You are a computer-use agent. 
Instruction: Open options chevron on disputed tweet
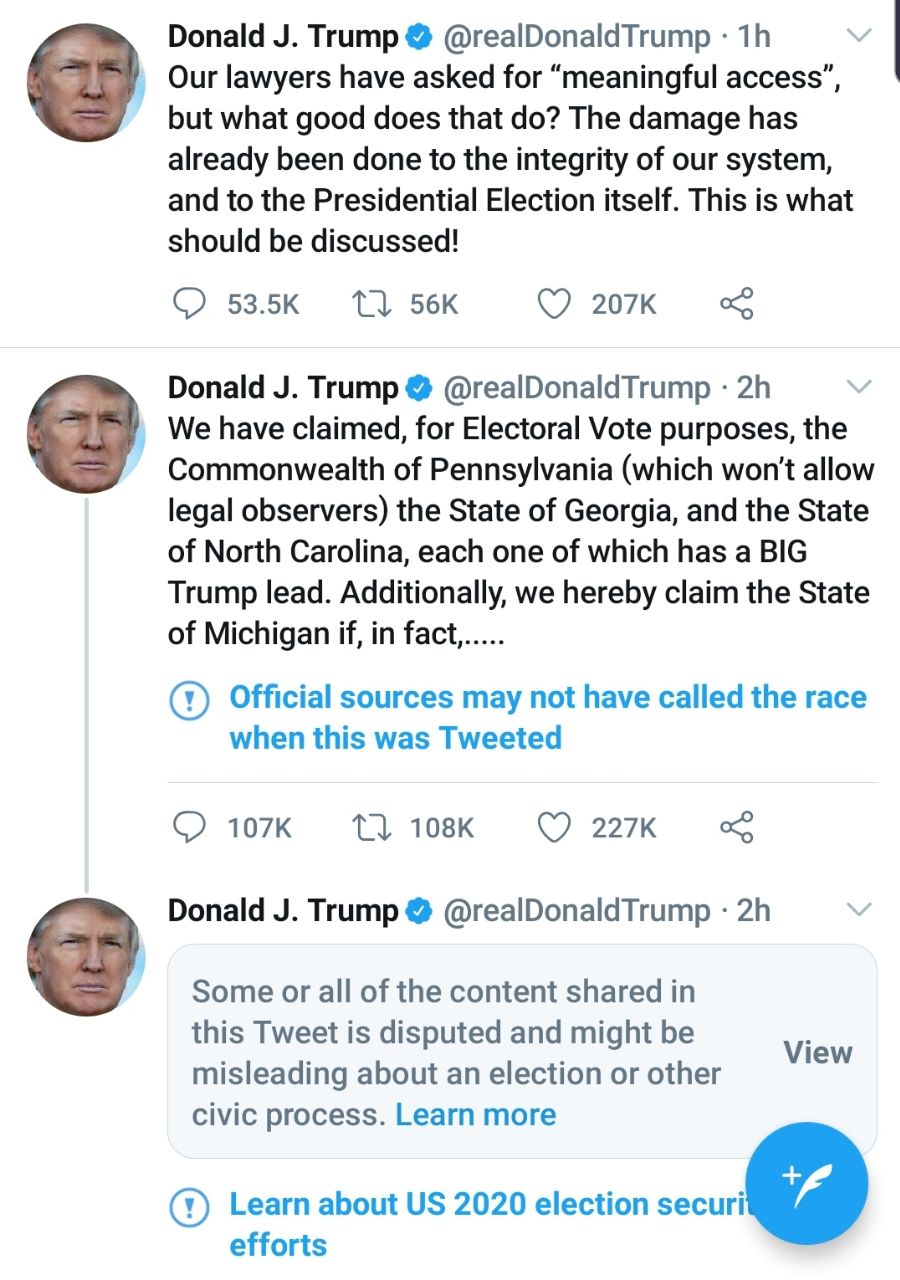[x=859, y=910]
